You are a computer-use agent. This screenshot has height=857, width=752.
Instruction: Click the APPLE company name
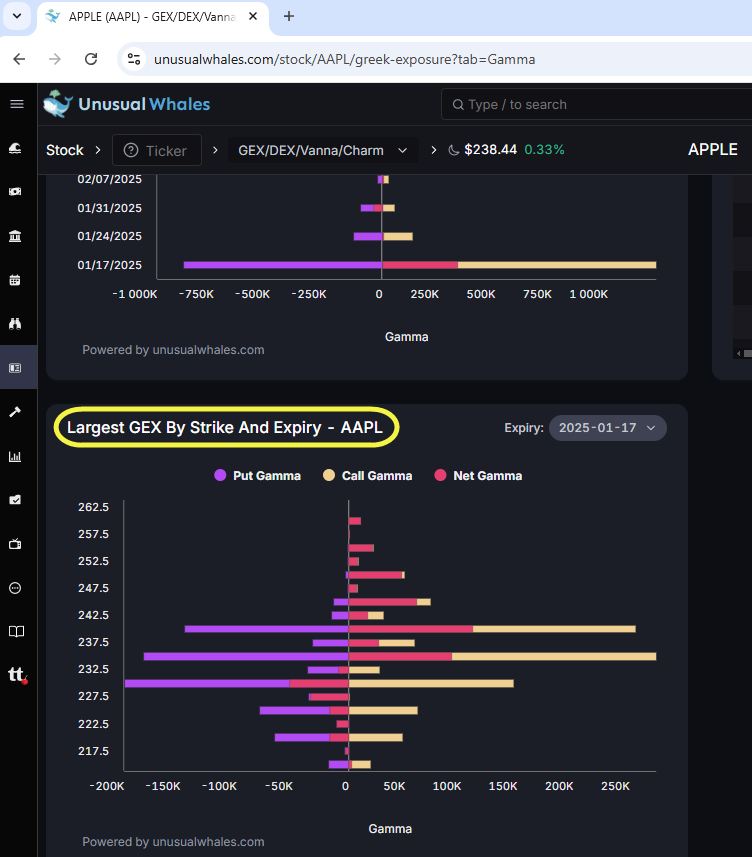point(713,150)
